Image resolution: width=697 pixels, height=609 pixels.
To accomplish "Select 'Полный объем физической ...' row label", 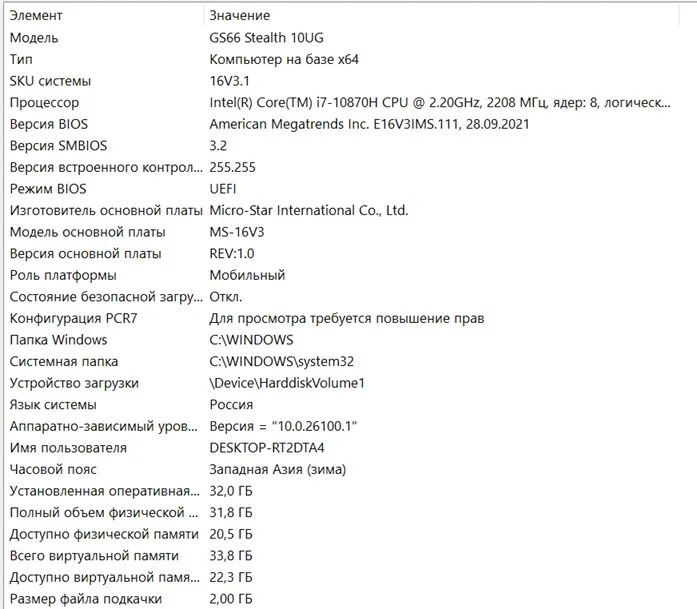I will coord(104,513).
